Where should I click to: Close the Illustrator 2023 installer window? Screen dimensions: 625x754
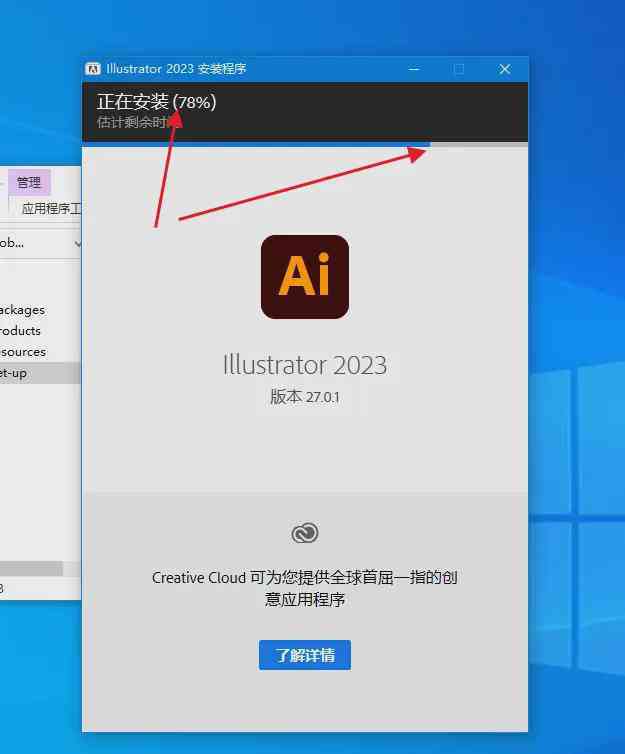click(504, 69)
